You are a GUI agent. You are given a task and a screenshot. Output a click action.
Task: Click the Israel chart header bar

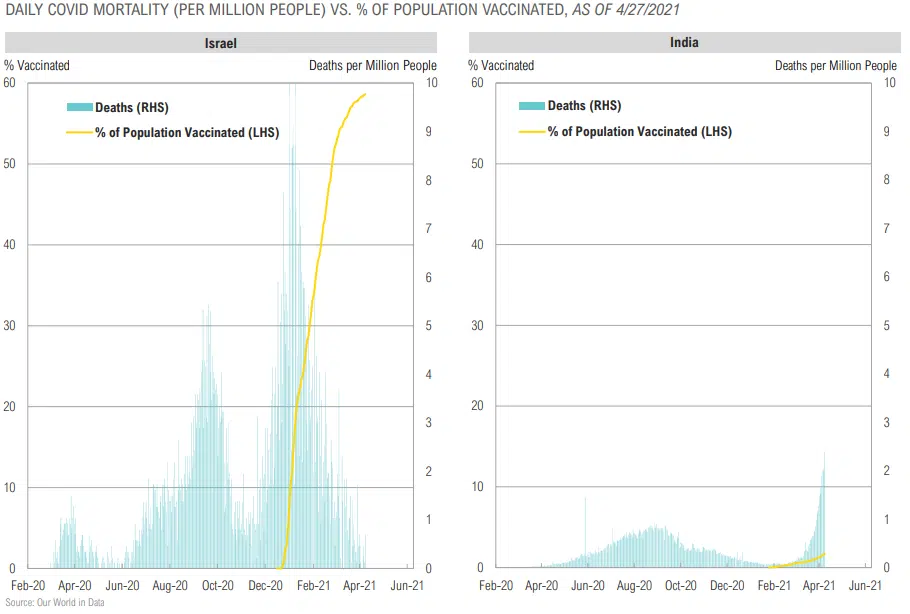[x=220, y=43]
